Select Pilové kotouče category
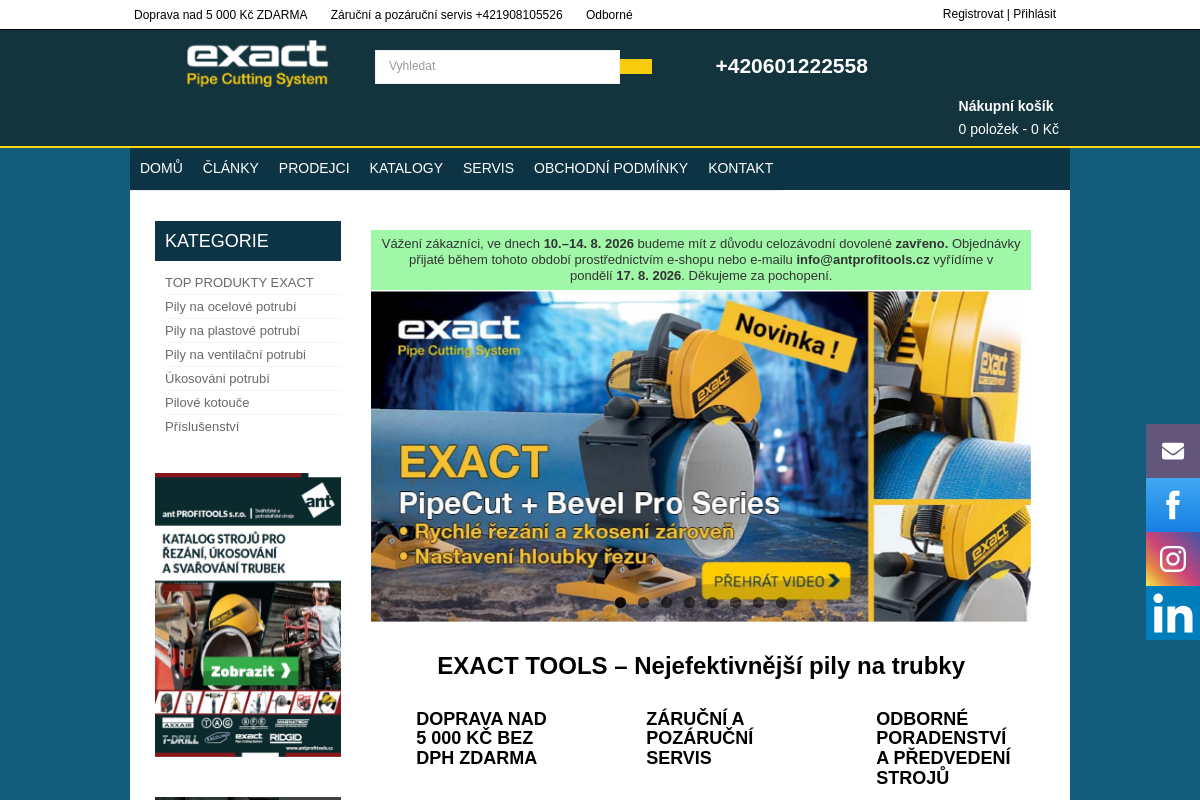 pyautogui.click(x=207, y=403)
